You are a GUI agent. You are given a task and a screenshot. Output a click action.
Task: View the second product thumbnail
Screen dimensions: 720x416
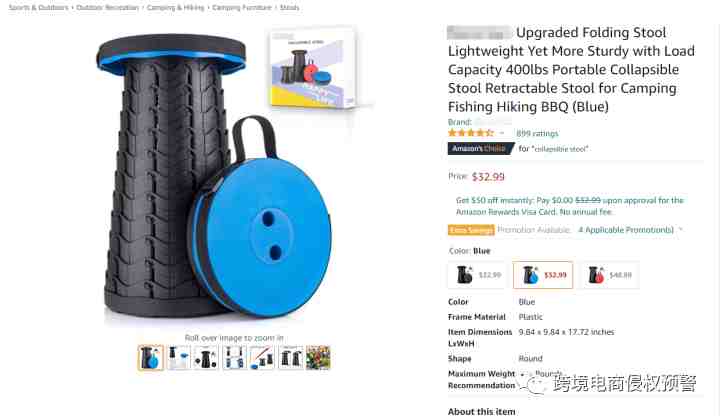[179, 357]
